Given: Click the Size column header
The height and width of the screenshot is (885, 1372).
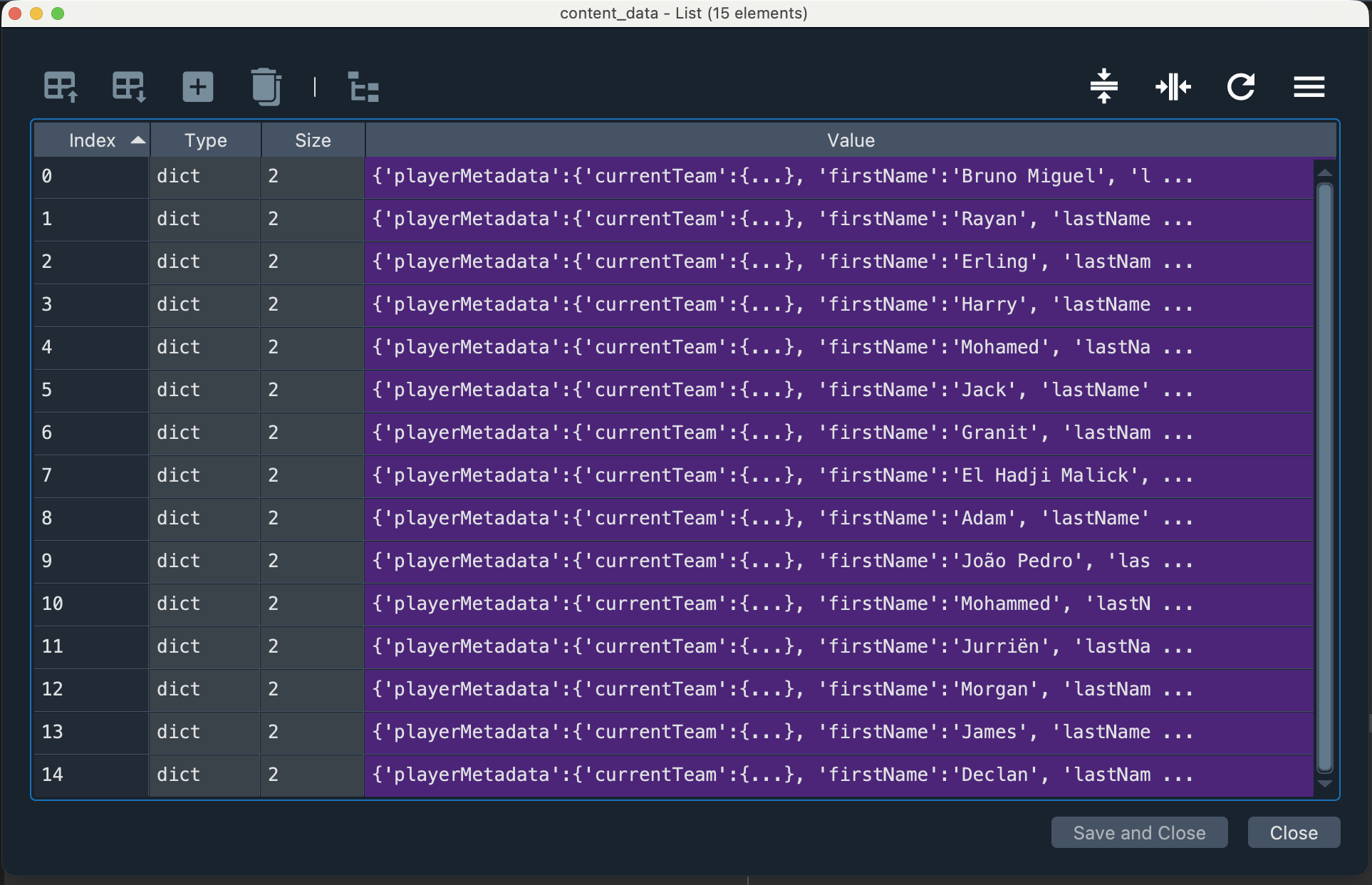Looking at the screenshot, I should (x=313, y=140).
